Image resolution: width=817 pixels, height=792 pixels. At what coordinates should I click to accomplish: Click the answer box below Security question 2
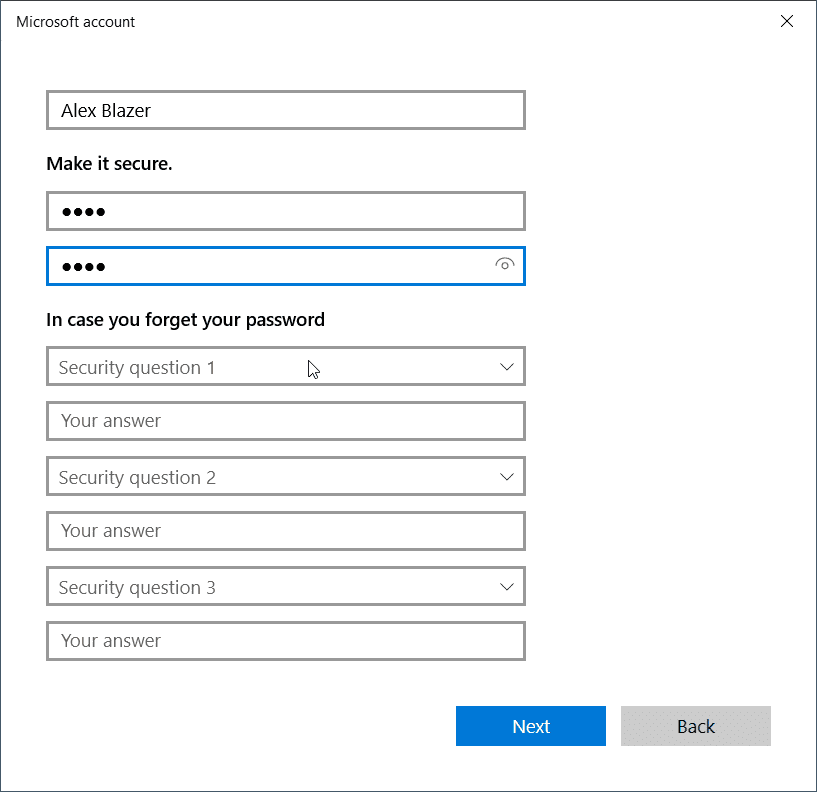[285, 531]
